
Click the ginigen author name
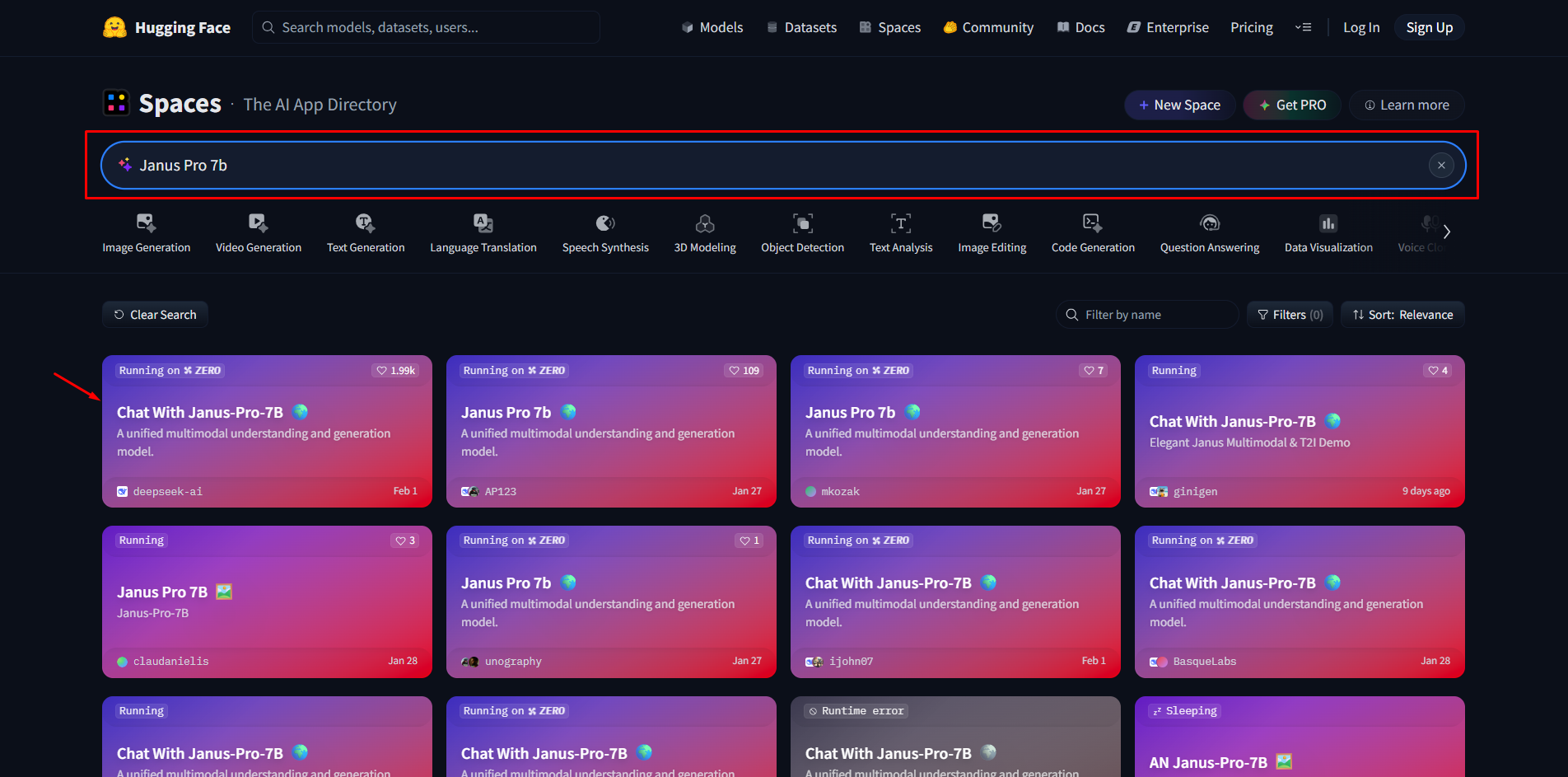tap(1195, 492)
